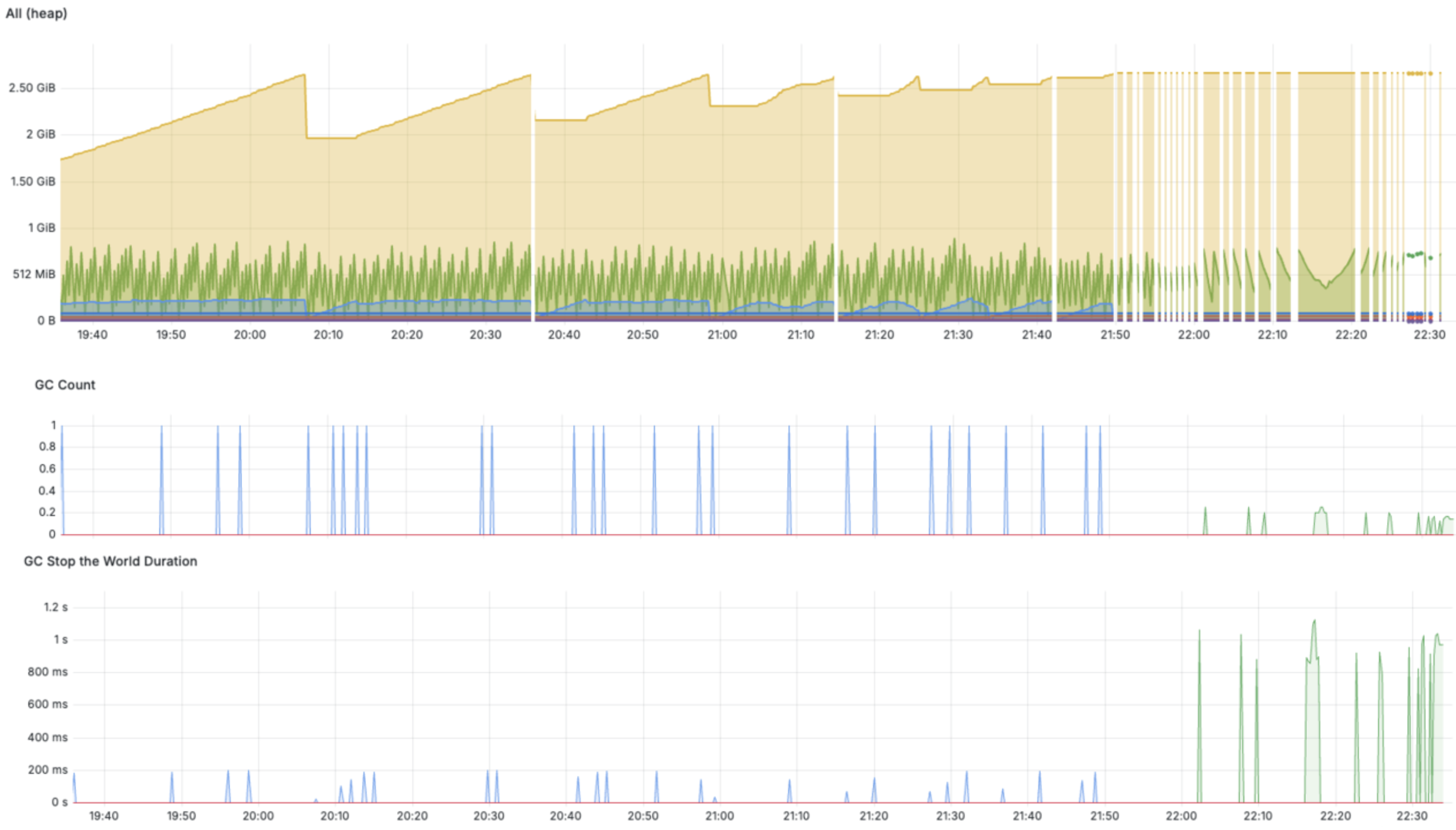Open the GC Count panel title menu

point(65,385)
